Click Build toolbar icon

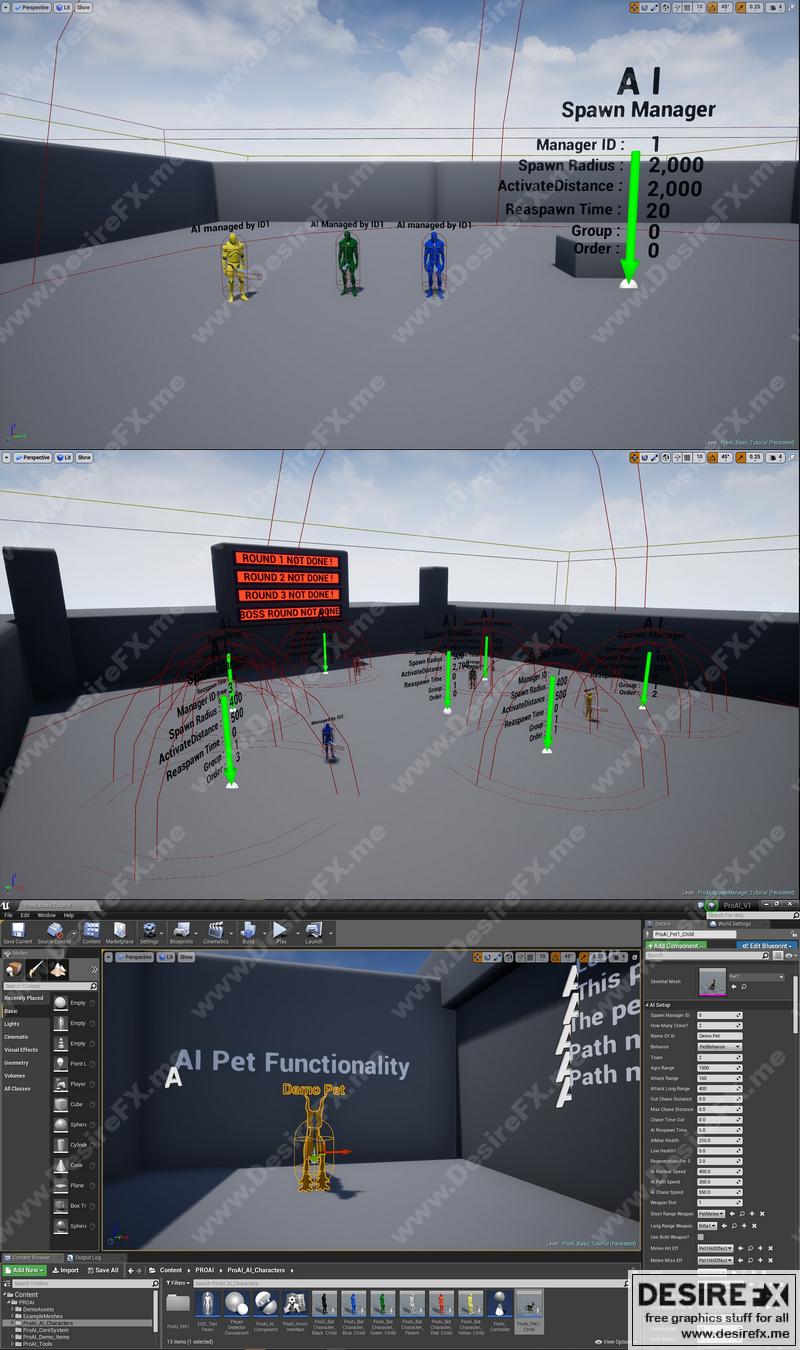click(248, 932)
